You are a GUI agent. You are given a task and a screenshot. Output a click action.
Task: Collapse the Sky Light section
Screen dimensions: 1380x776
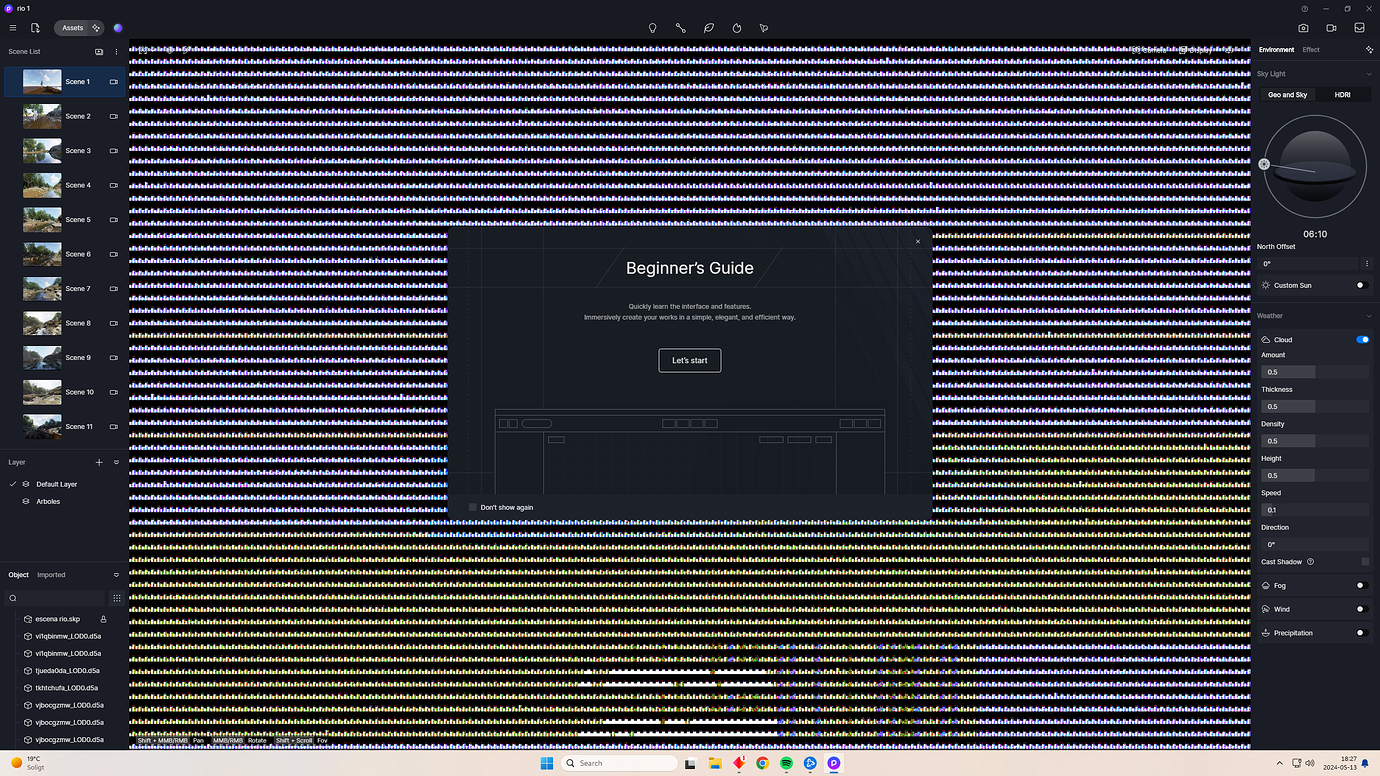(x=1369, y=73)
